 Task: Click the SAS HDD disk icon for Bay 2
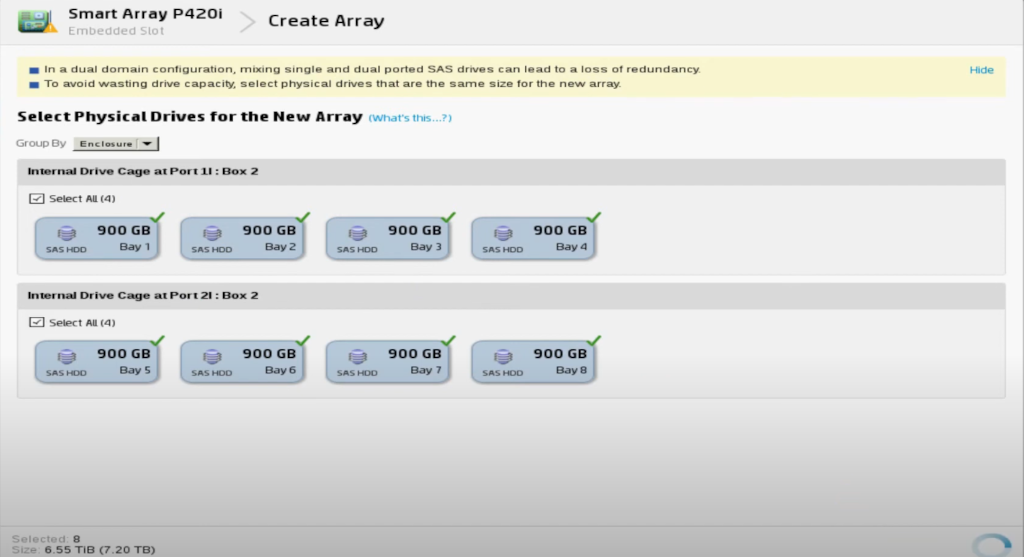[x=212, y=232]
